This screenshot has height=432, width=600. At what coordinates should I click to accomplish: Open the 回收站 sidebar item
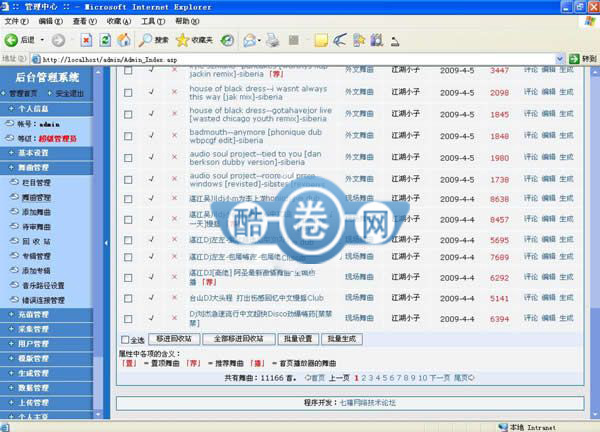[x=36, y=241]
